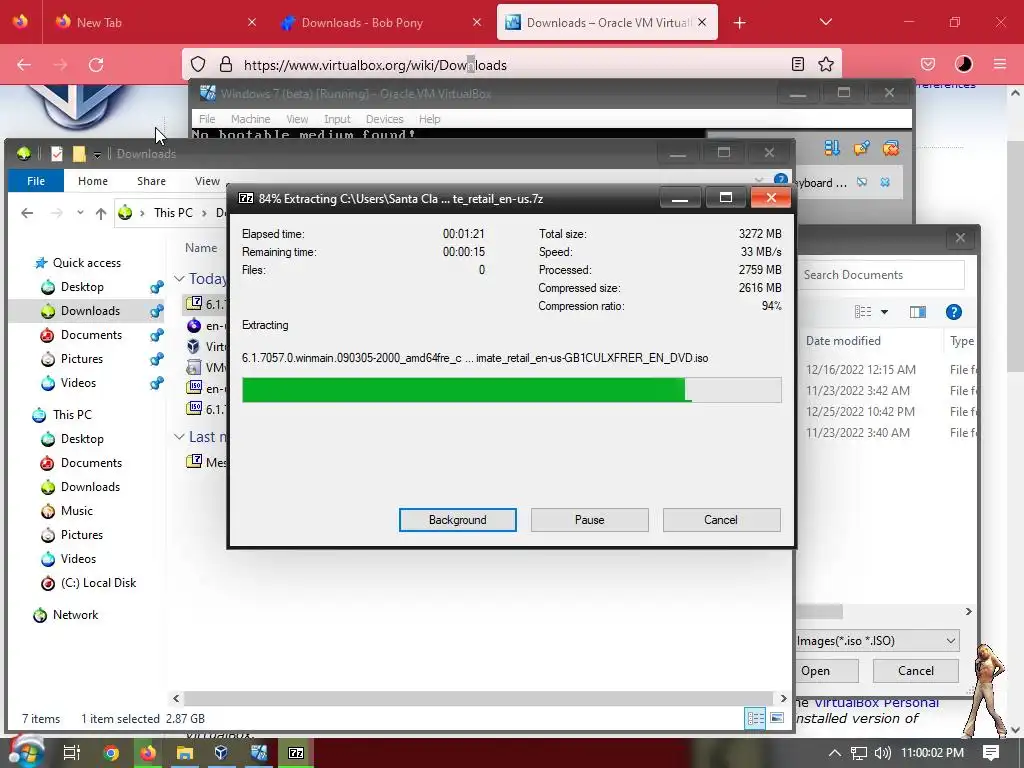Open a new Firefox tab with plus button
This screenshot has width=1024, height=768.
coord(739,23)
